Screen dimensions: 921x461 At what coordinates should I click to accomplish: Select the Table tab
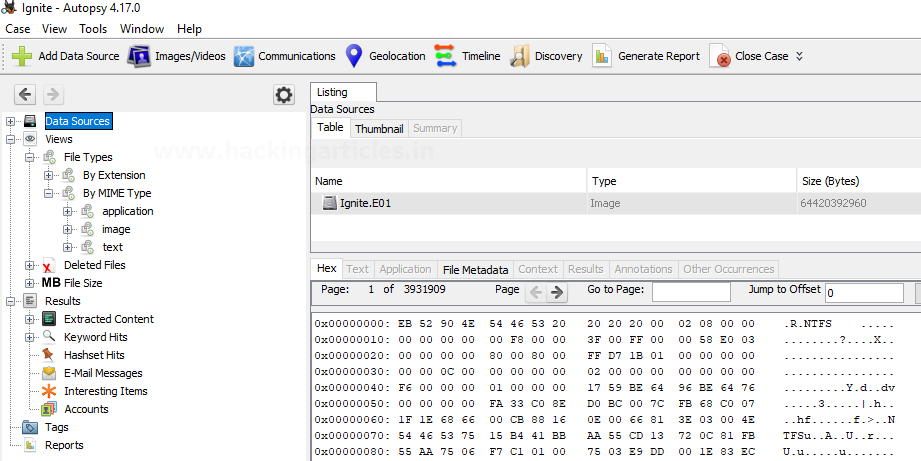click(330, 127)
